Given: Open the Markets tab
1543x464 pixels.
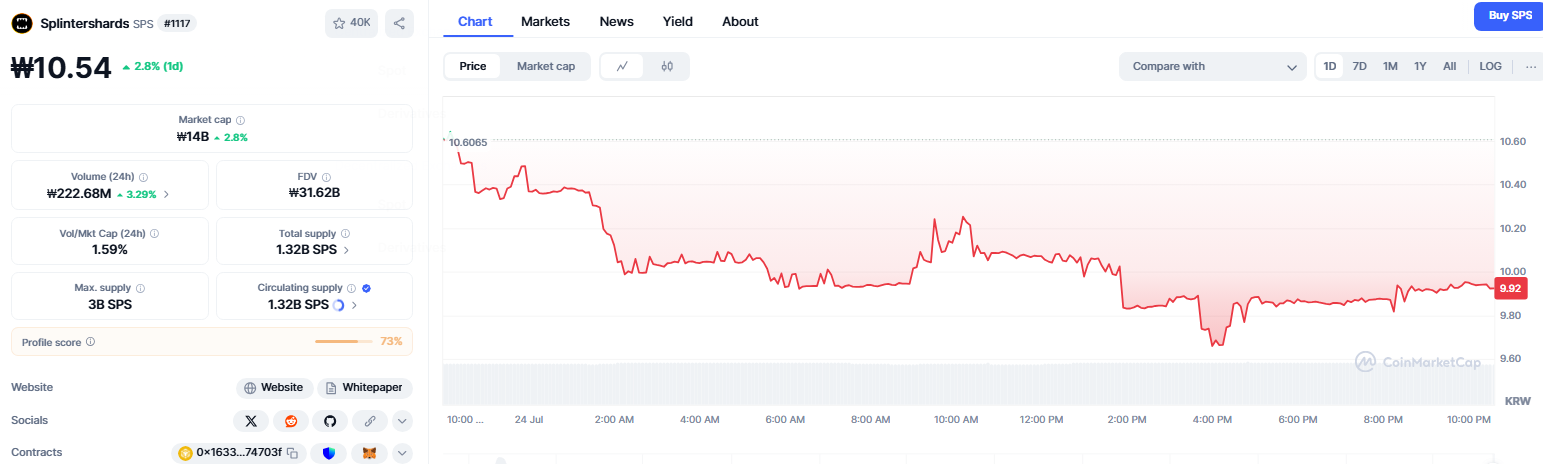Looking at the screenshot, I should click(546, 21).
